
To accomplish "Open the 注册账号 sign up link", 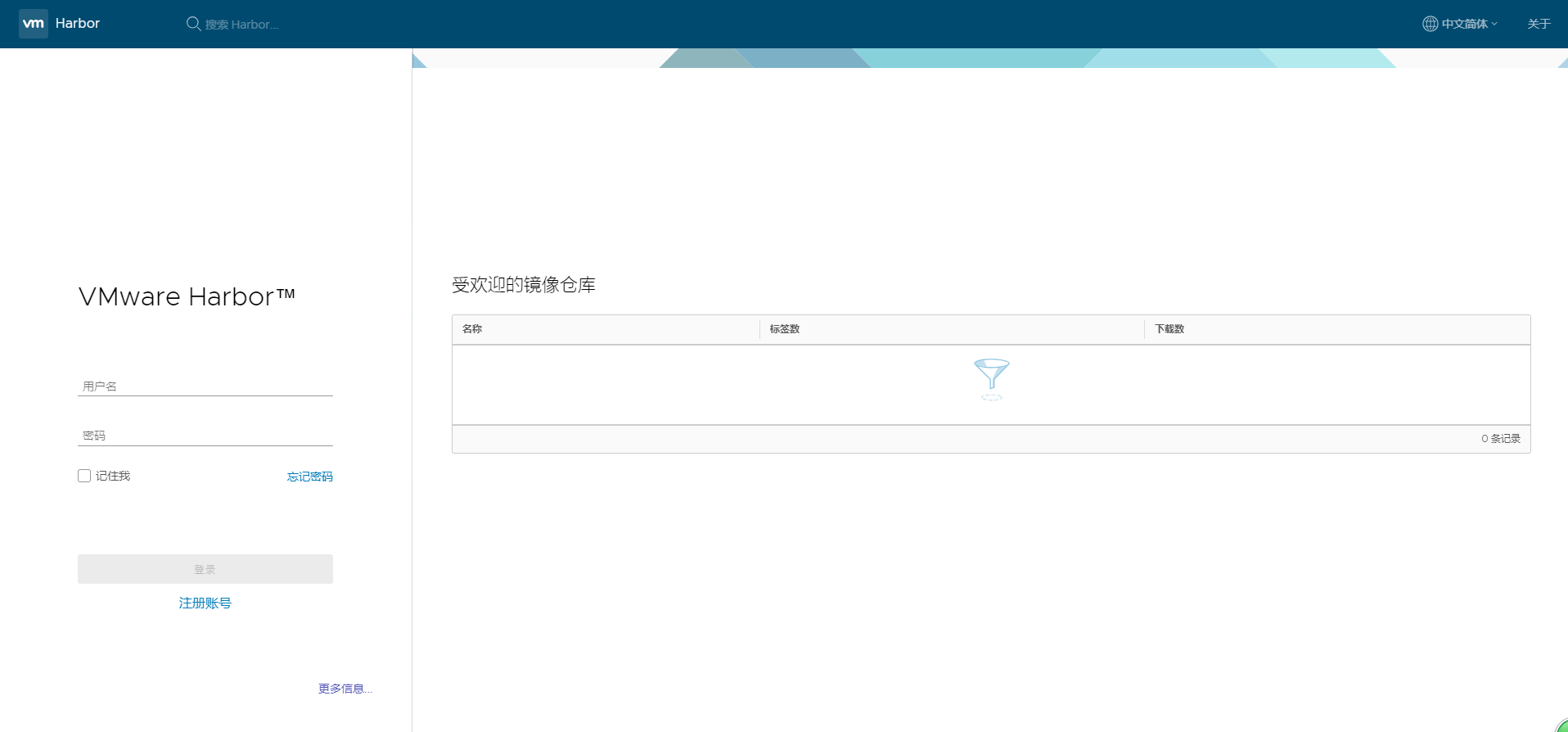I will (x=205, y=603).
